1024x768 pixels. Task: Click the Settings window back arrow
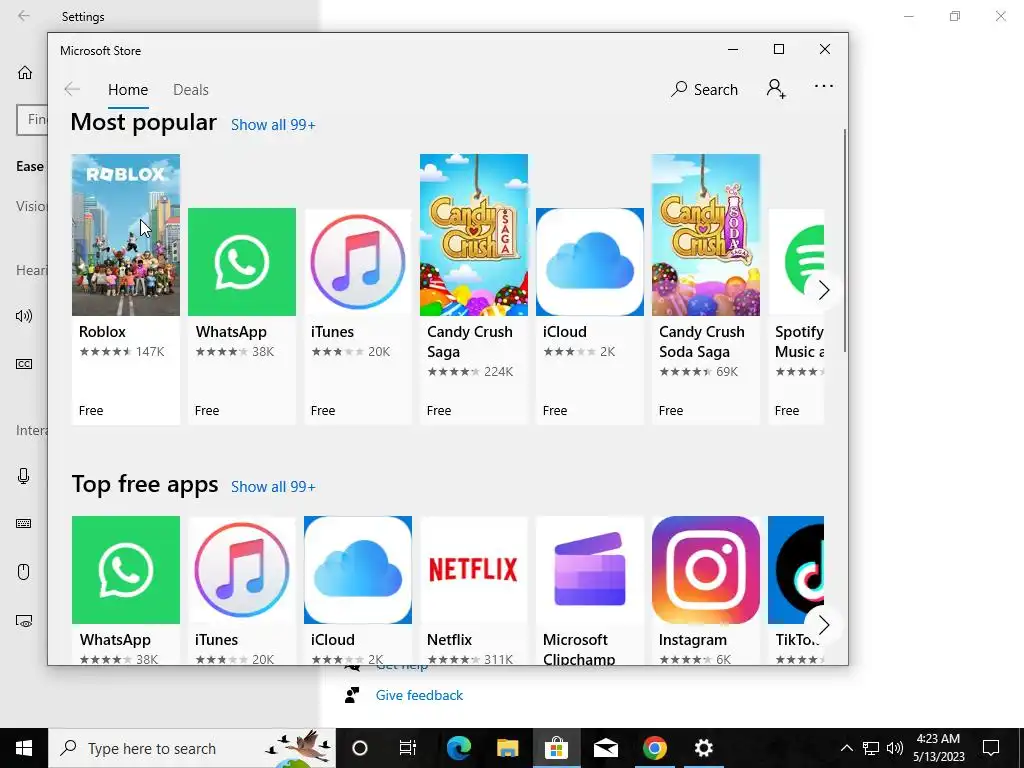pos(24,16)
